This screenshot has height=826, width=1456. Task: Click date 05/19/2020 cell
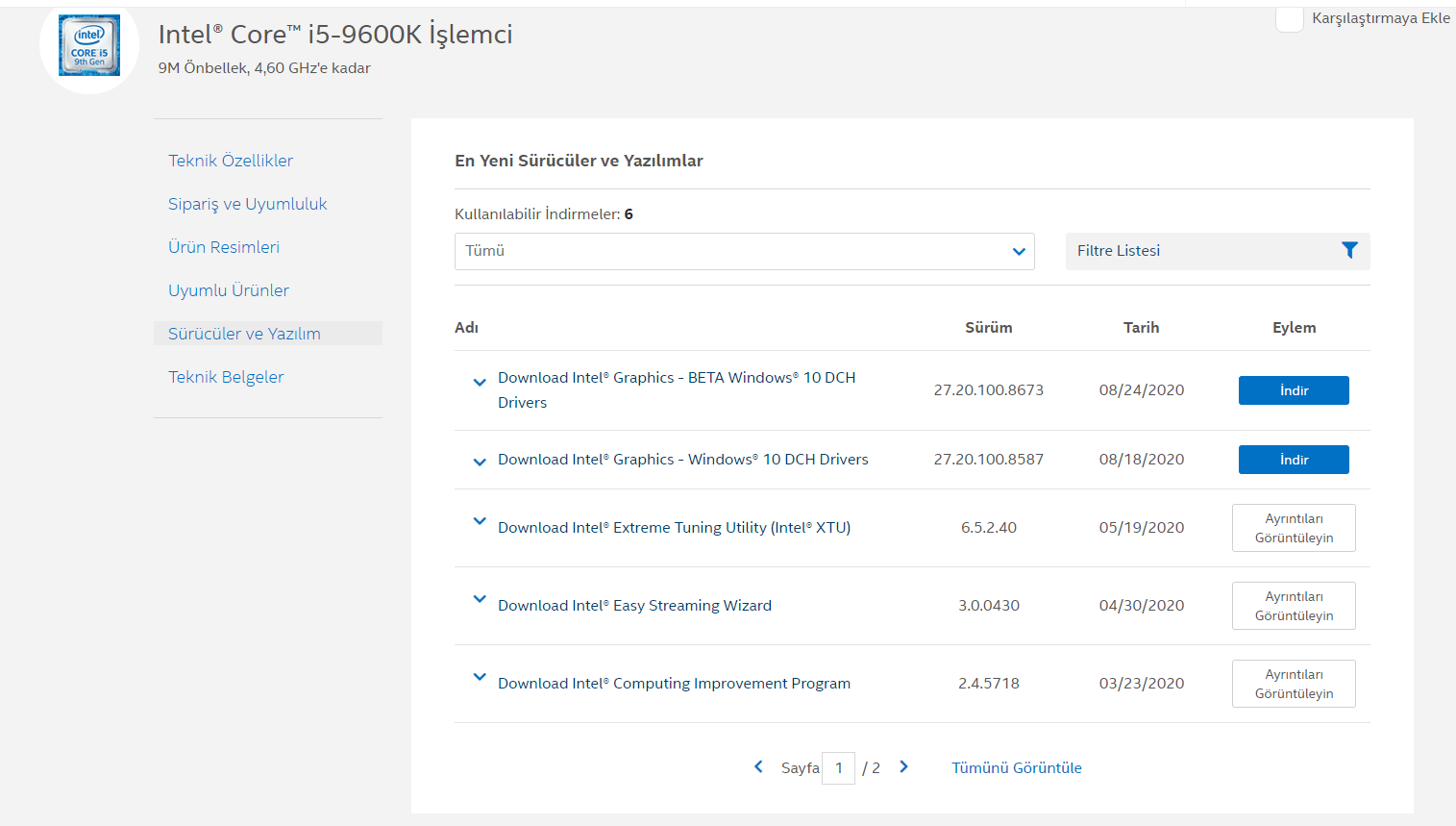coord(1142,528)
